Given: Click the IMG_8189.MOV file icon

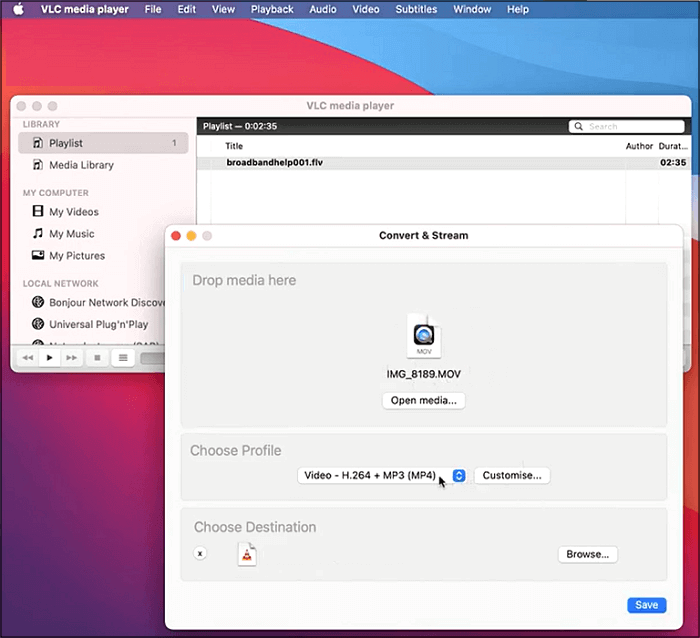Looking at the screenshot, I should (x=424, y=337).
